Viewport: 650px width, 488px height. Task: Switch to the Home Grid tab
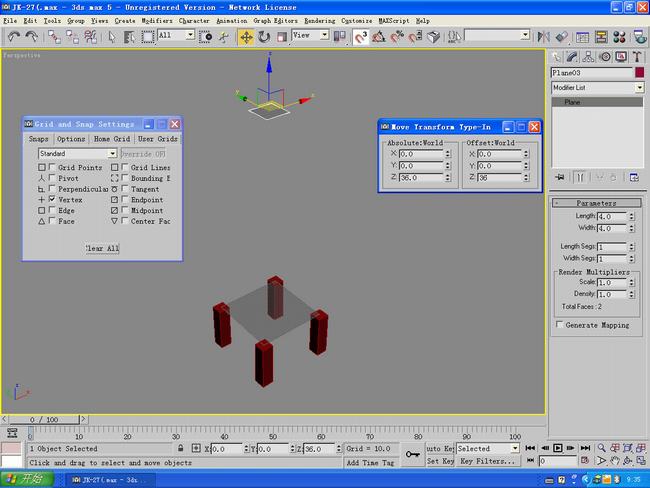pos(112,139)
